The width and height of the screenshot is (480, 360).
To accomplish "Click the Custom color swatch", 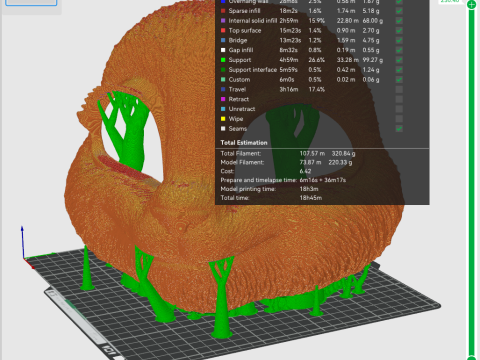I will [223, 80].
